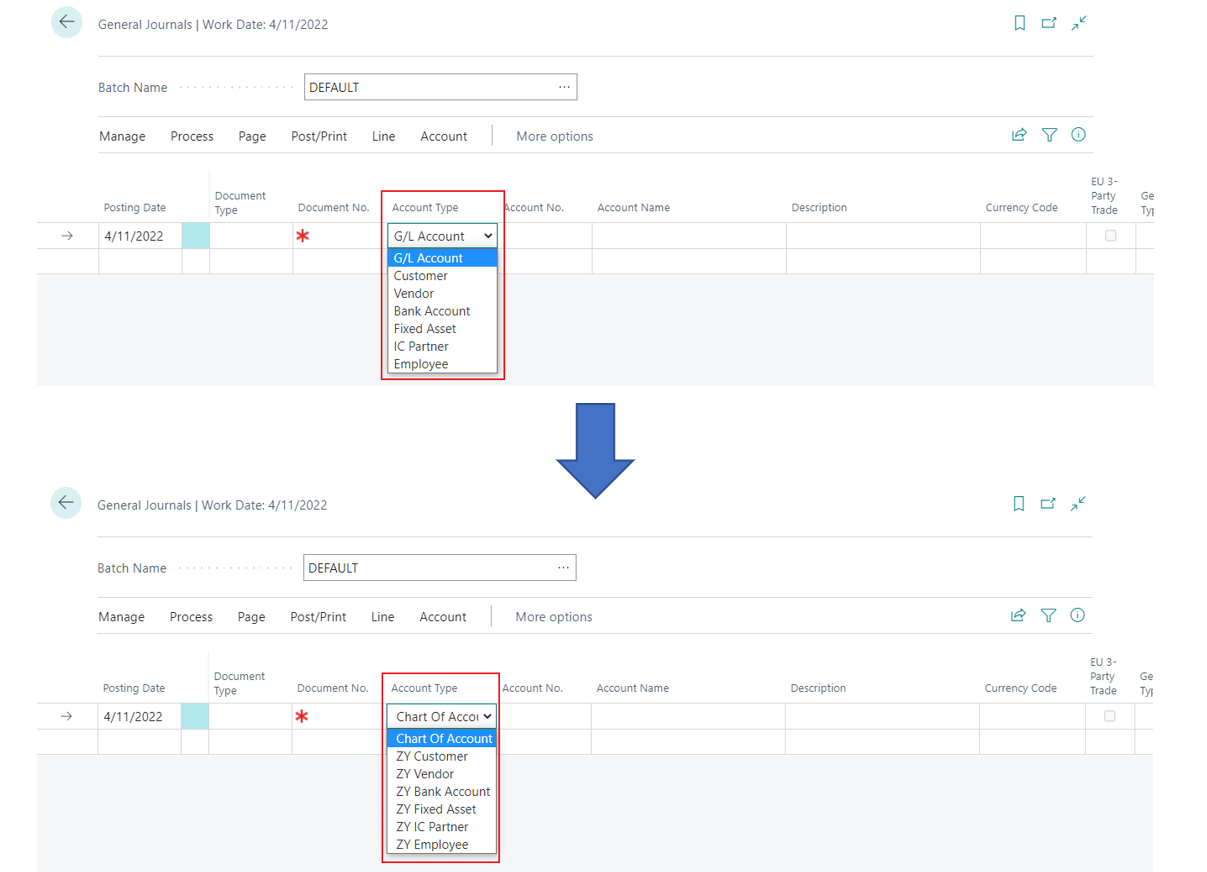Viewport: 1207px width, 872px height.
Task: Choose ZY Employee in the bottom list
Action: 441,844
